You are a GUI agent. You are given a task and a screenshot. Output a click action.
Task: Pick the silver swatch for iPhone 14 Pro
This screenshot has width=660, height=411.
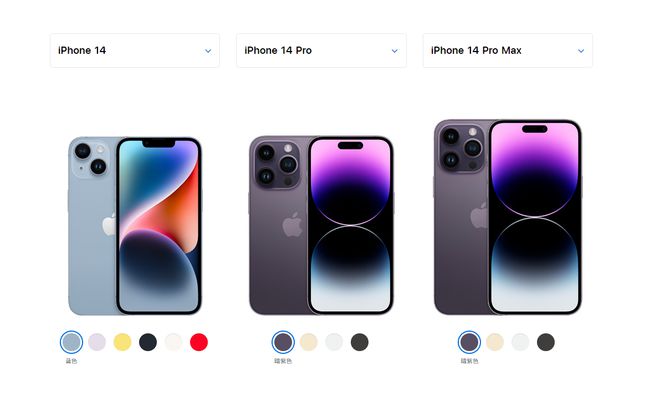point(334,342)
